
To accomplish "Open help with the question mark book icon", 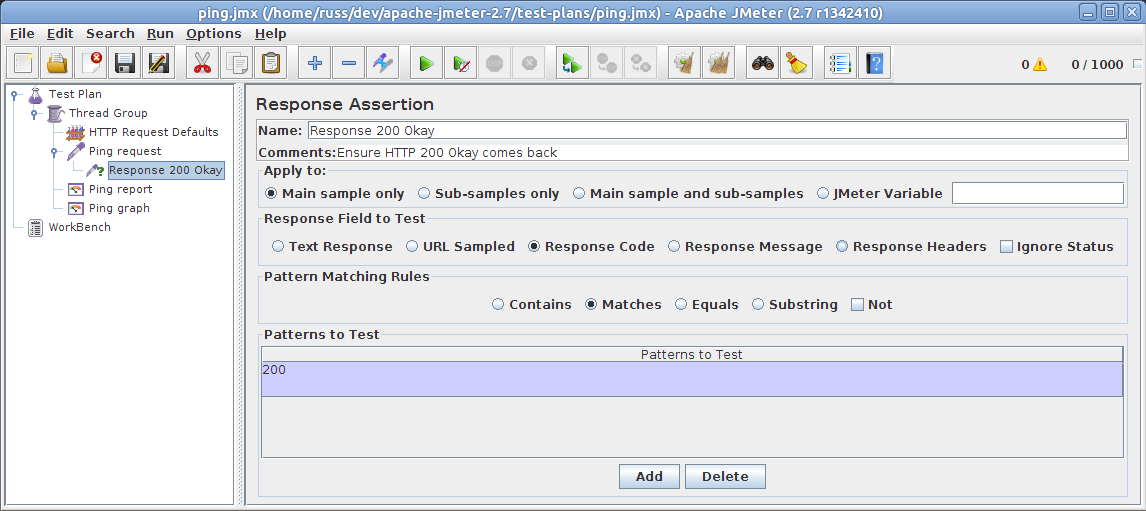I will click(874, 64).
